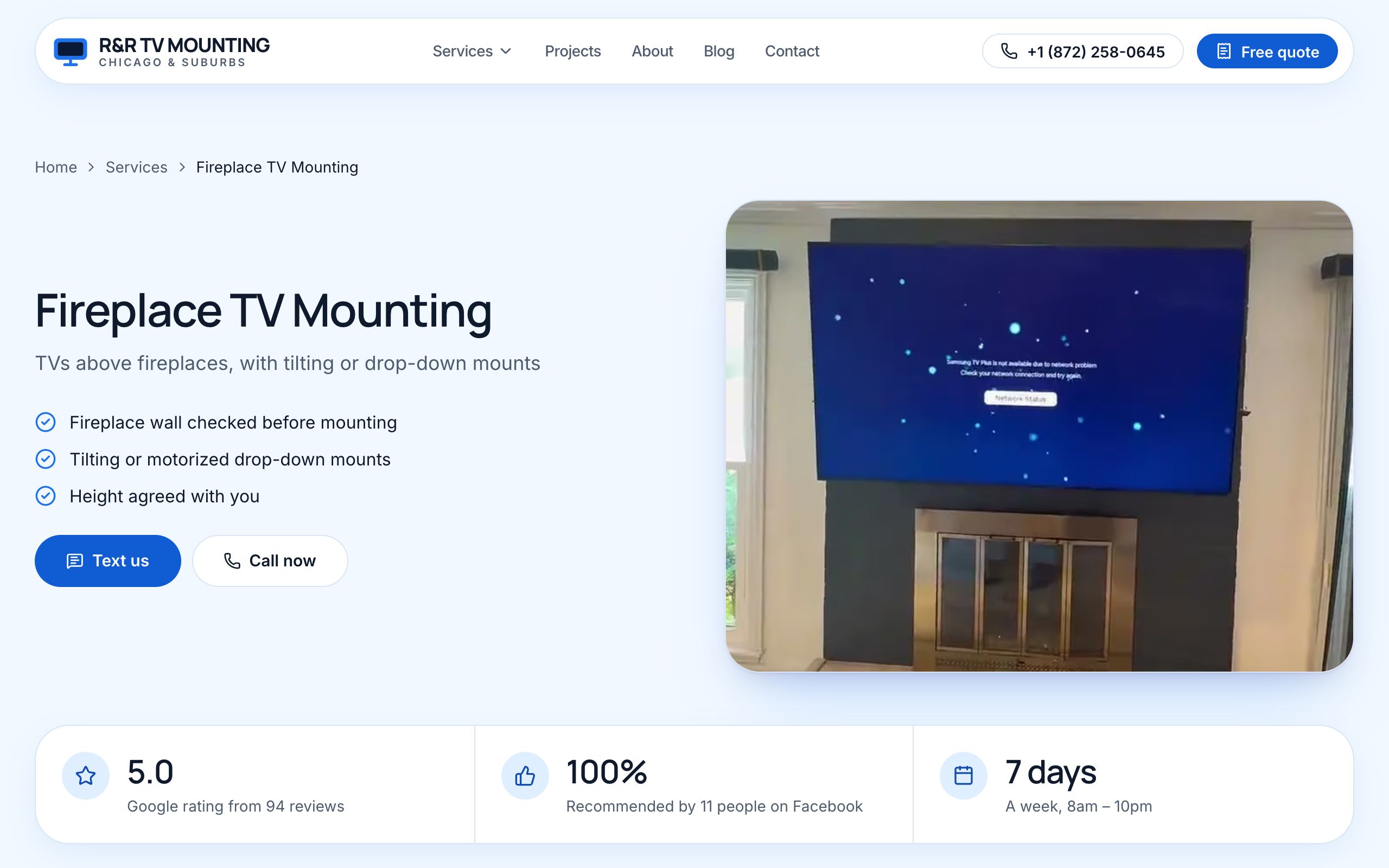Screen dimensions: 1389x868
Task: Click the CHICAGO & SUBURBS logo tagline
Action: [x=172, y=62]
